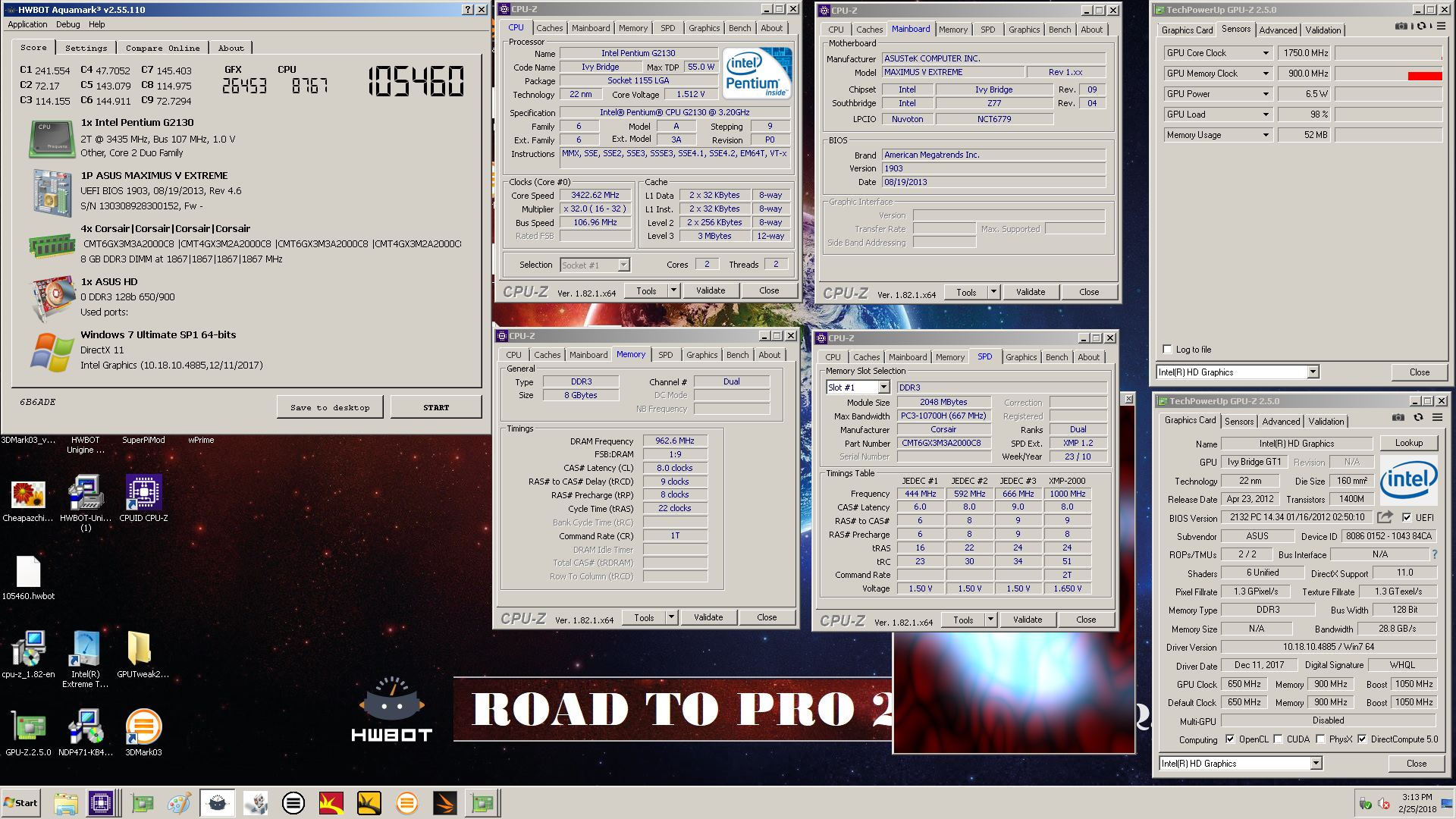Screen dimensions: 1456x819
Task: Open the Socket #1 selection dropdown
Action: 623,265
